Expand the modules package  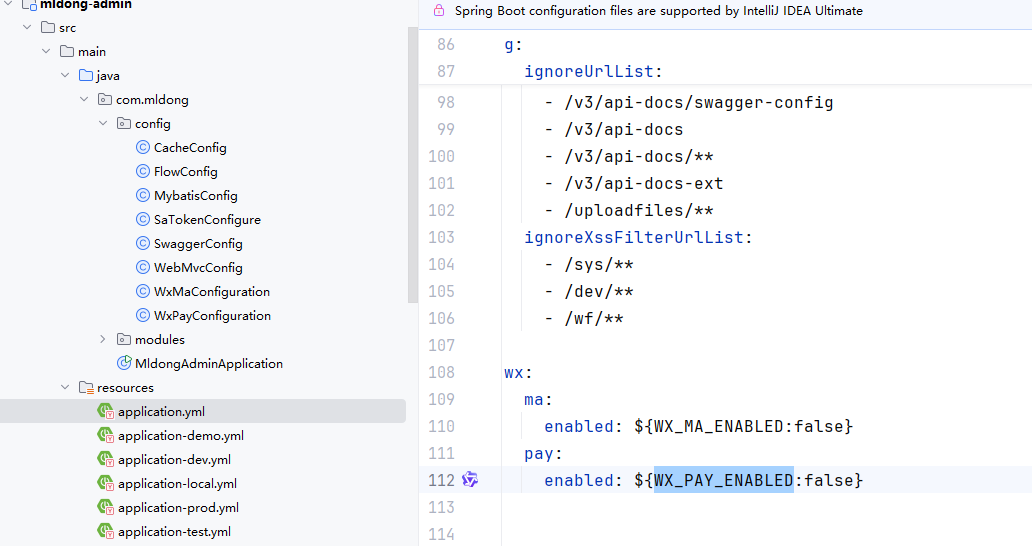pos(103,340)
